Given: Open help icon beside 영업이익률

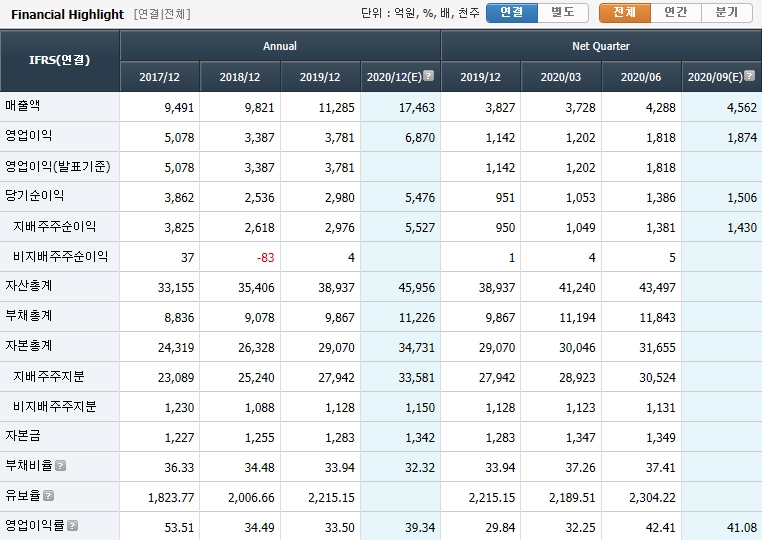Looking at the screenshot, I should 73,526.
